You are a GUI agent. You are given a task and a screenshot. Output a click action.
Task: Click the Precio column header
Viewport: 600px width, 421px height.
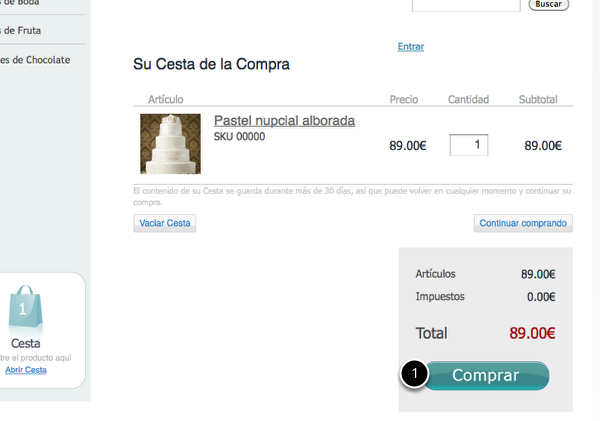point(404,100)
